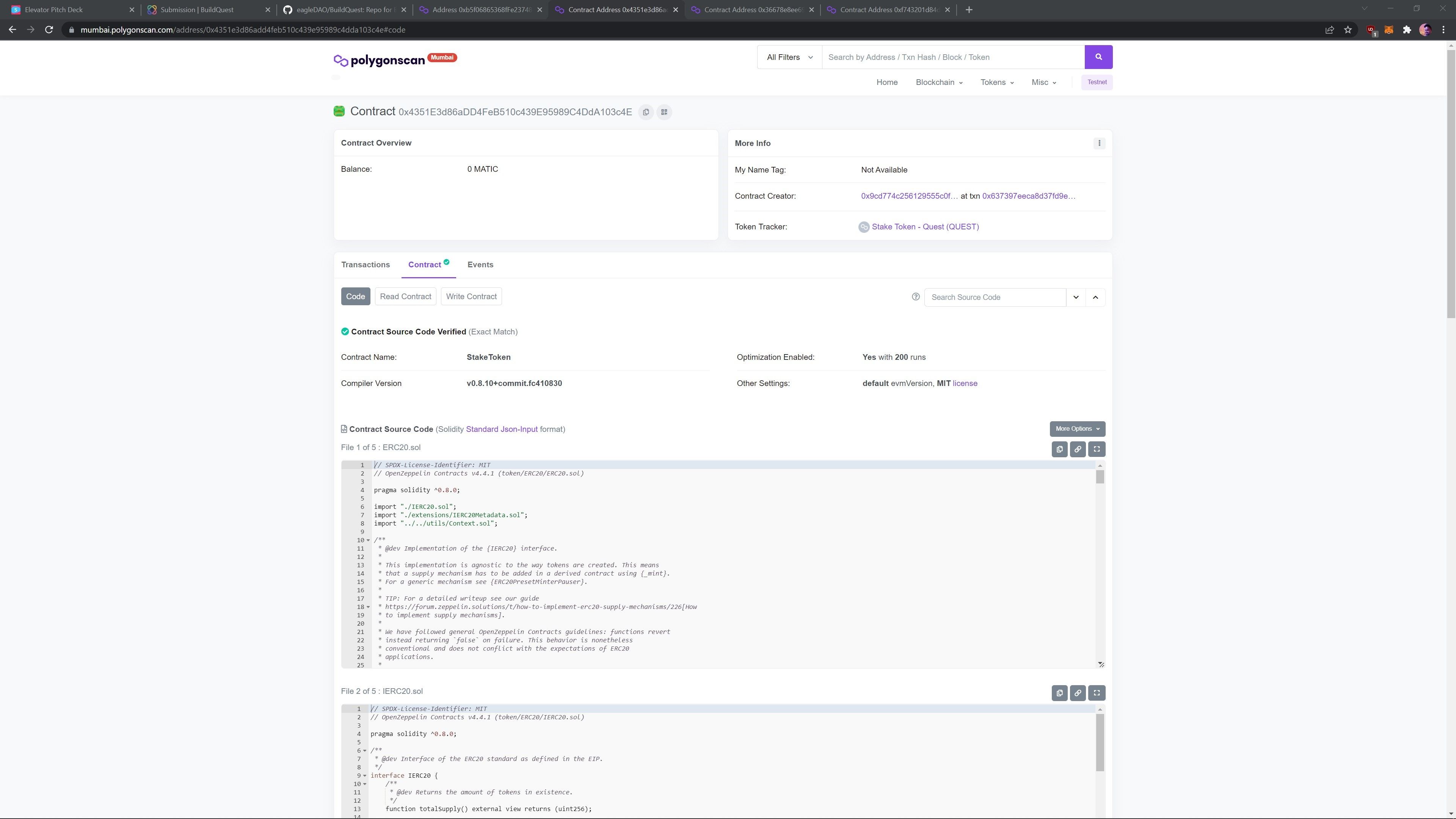Image resolution: width=1456 pixels, height=819 pixels.
Task: Expand the Blockchain nav menu
Action: [x=939, y=83]
